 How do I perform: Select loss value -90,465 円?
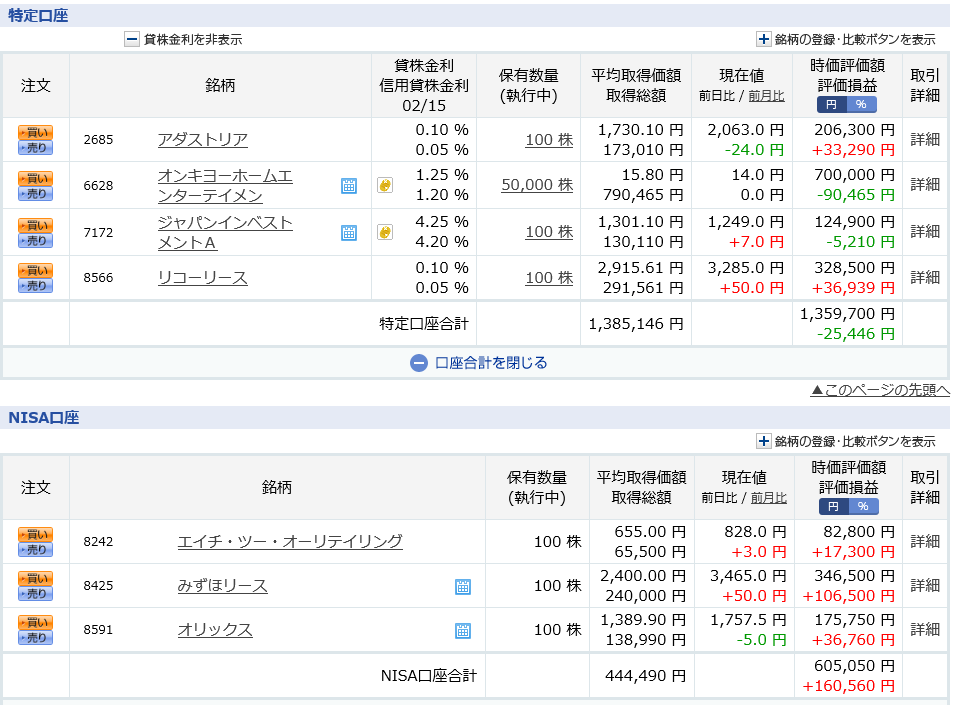point(855,195)
